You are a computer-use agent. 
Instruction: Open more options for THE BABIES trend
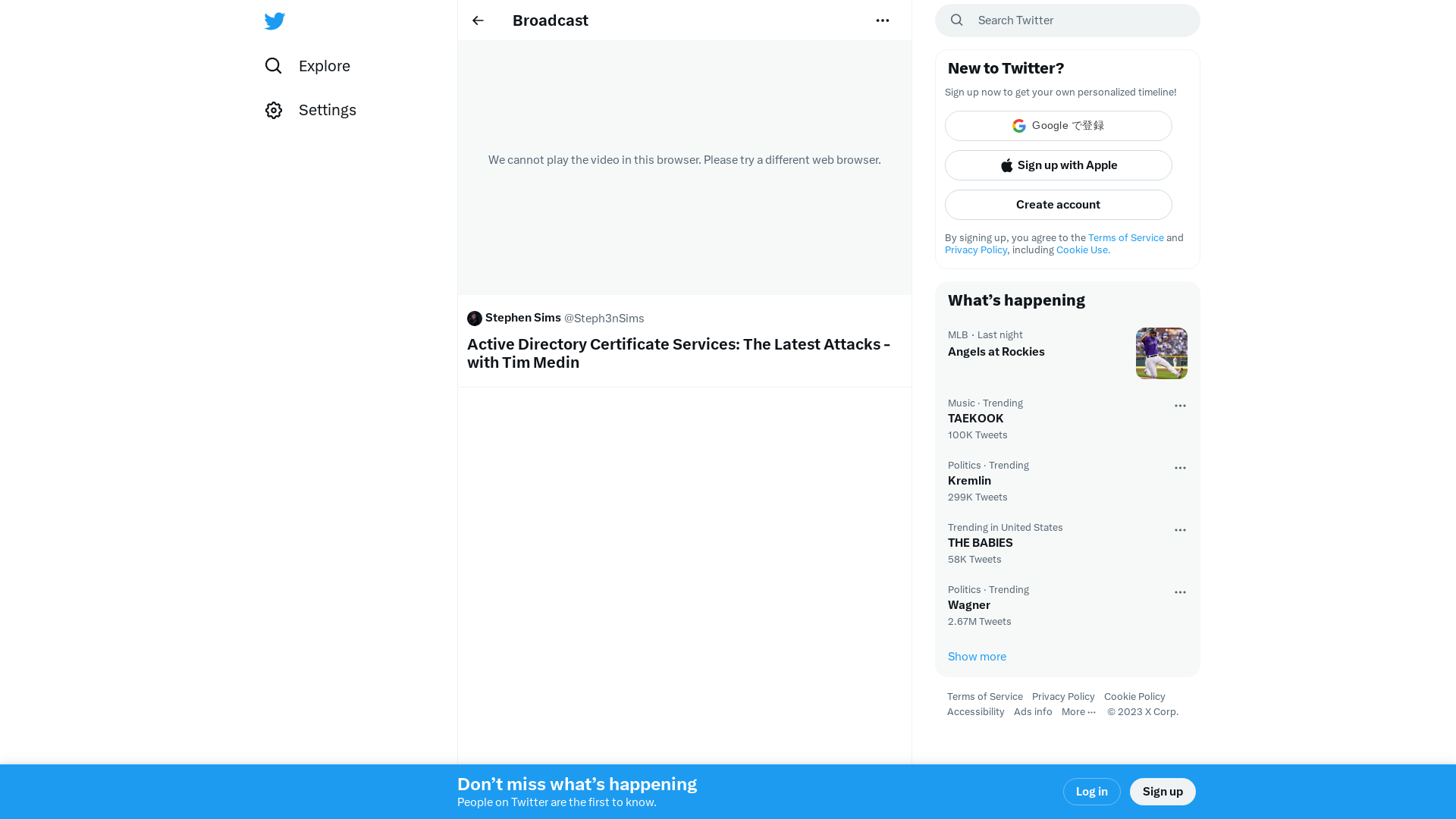point(1180,530)
